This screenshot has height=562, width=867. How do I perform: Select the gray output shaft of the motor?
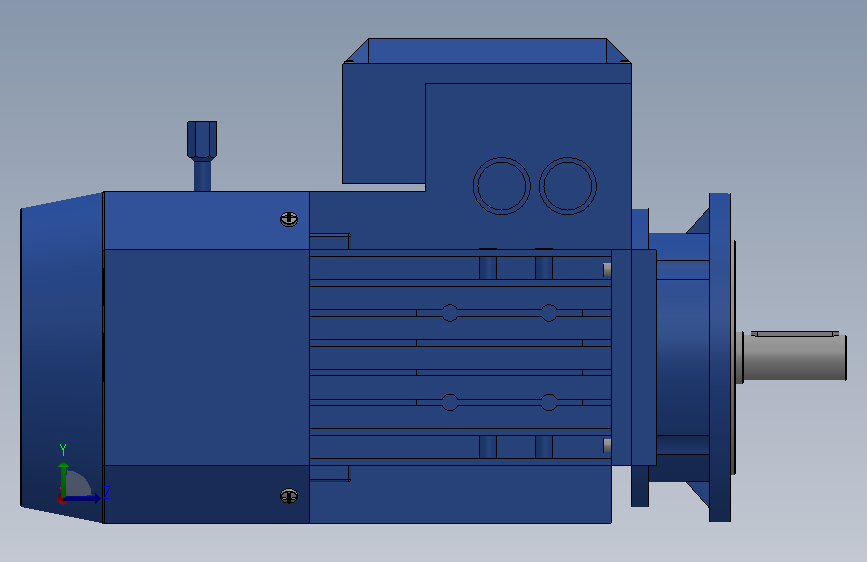794,357
